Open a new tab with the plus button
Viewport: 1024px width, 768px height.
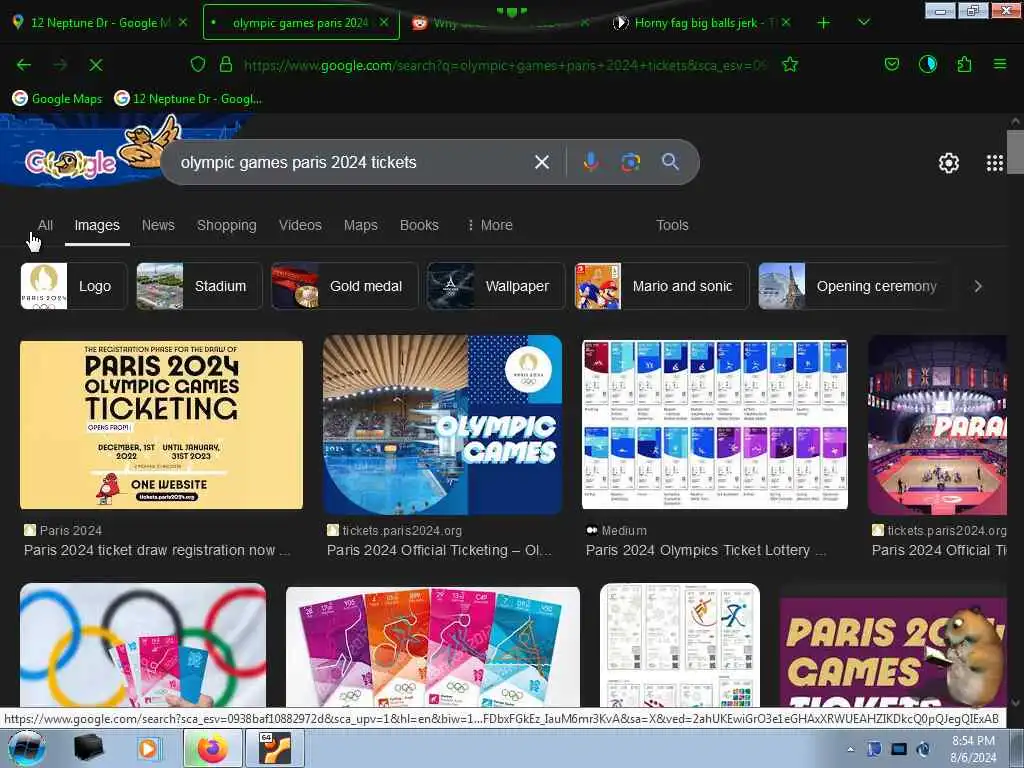tap(824, 23)
